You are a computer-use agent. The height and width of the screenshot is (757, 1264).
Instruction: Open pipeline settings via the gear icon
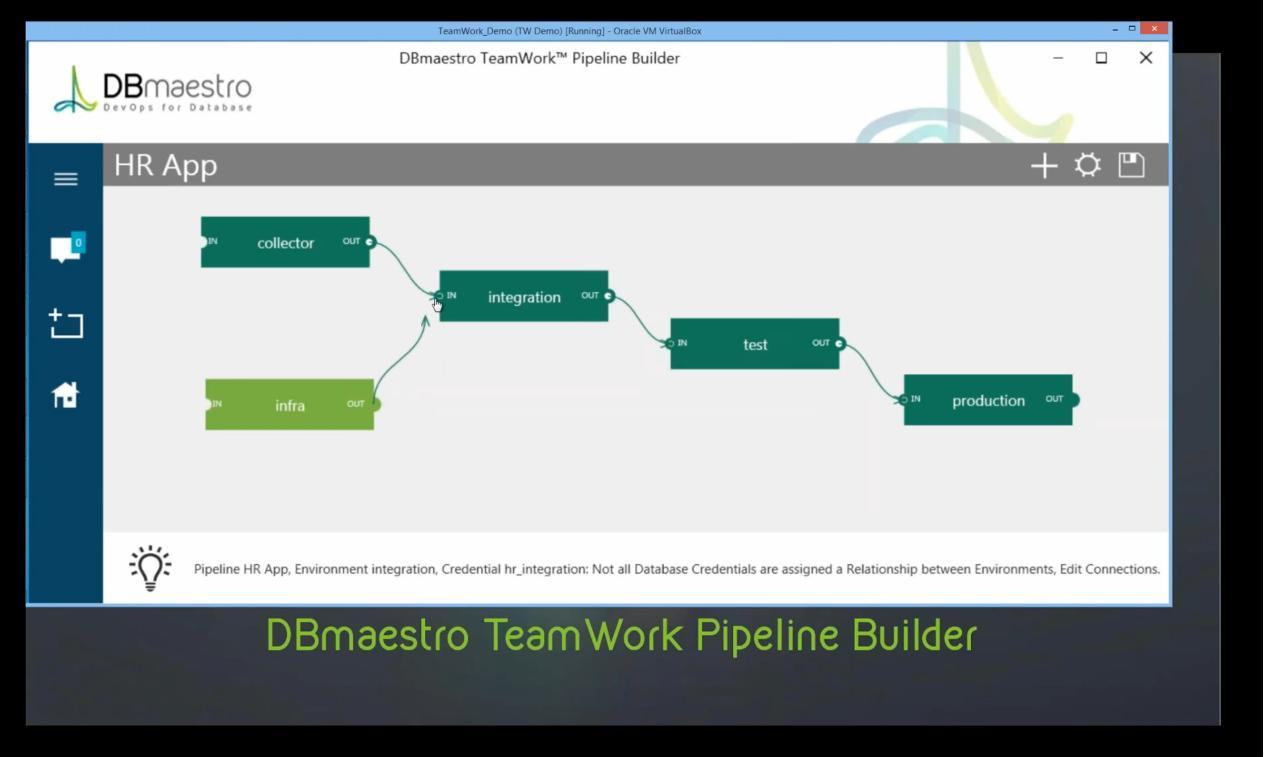tap(1085, 166)
